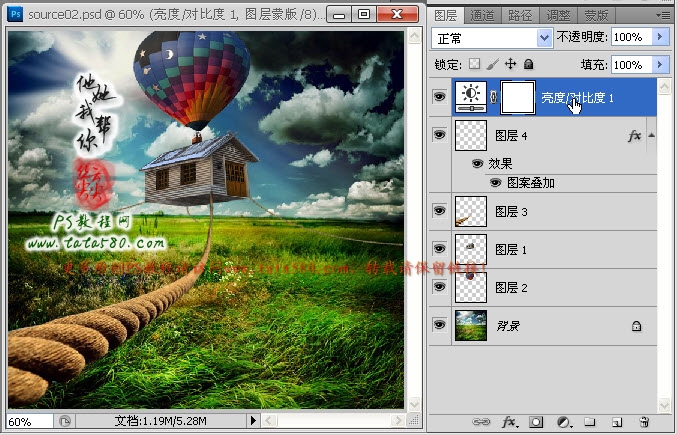
Task: Click the 文档:1.19M/5.28M status text
Action: coord(160,421)
